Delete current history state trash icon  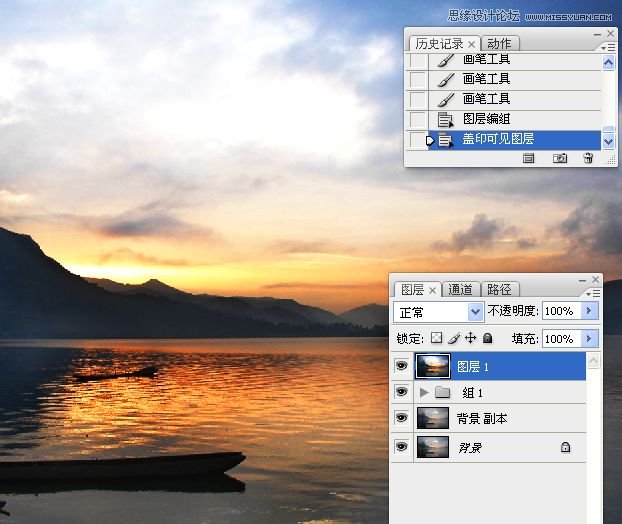(588, 158)
